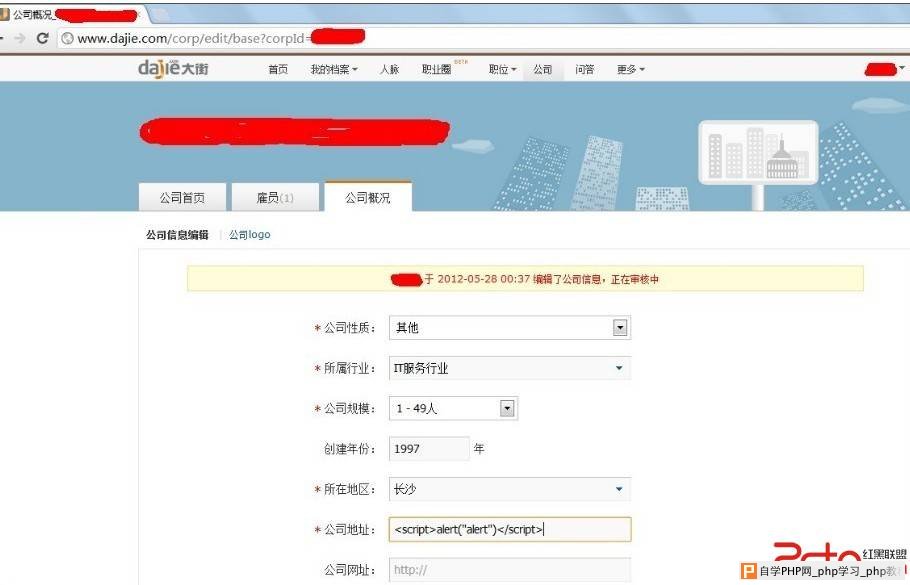910x585 pixels.
Task: Click the 公司地址 input field
Action: click(510, 529)
